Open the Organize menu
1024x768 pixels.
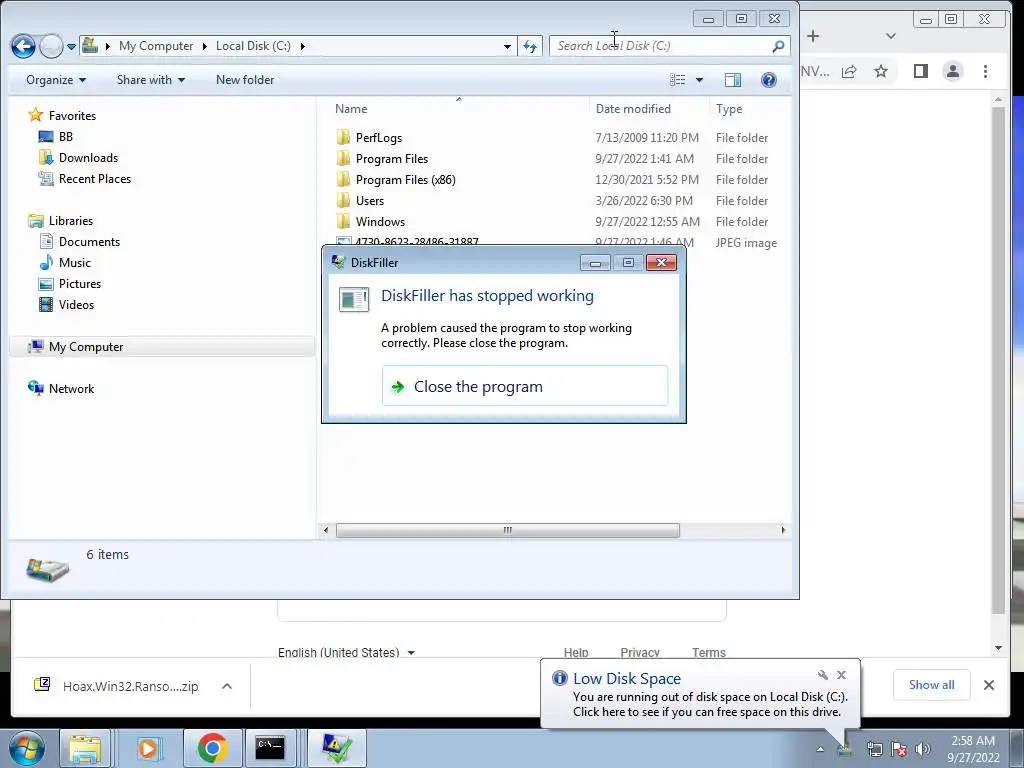point(56,80)
